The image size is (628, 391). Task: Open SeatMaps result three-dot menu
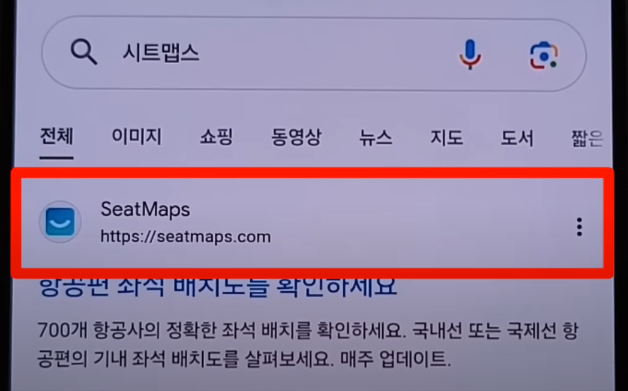pyautogui.click(x=579, y=227)
